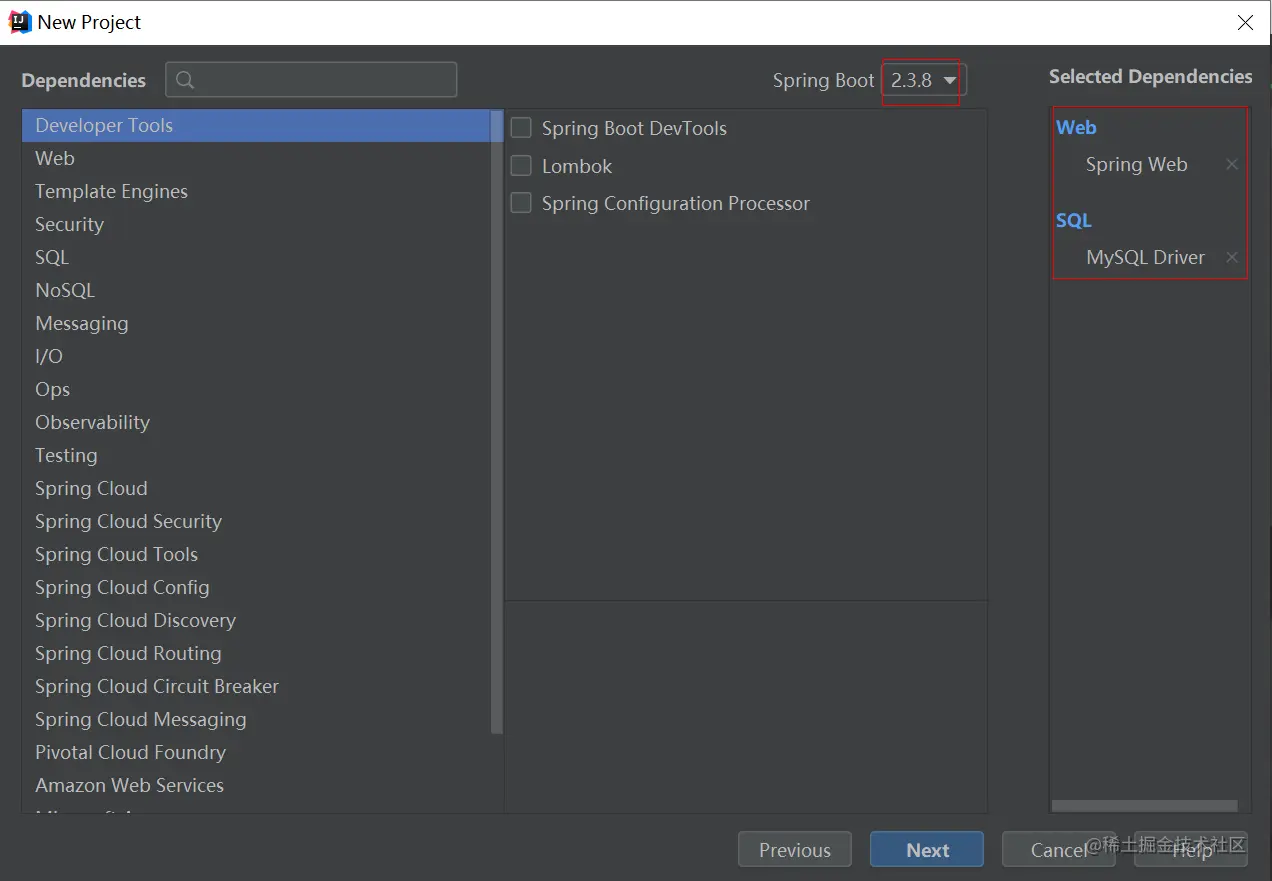Select the SQL dependency category
The image size is (1272, 881).
pos(257,257)
